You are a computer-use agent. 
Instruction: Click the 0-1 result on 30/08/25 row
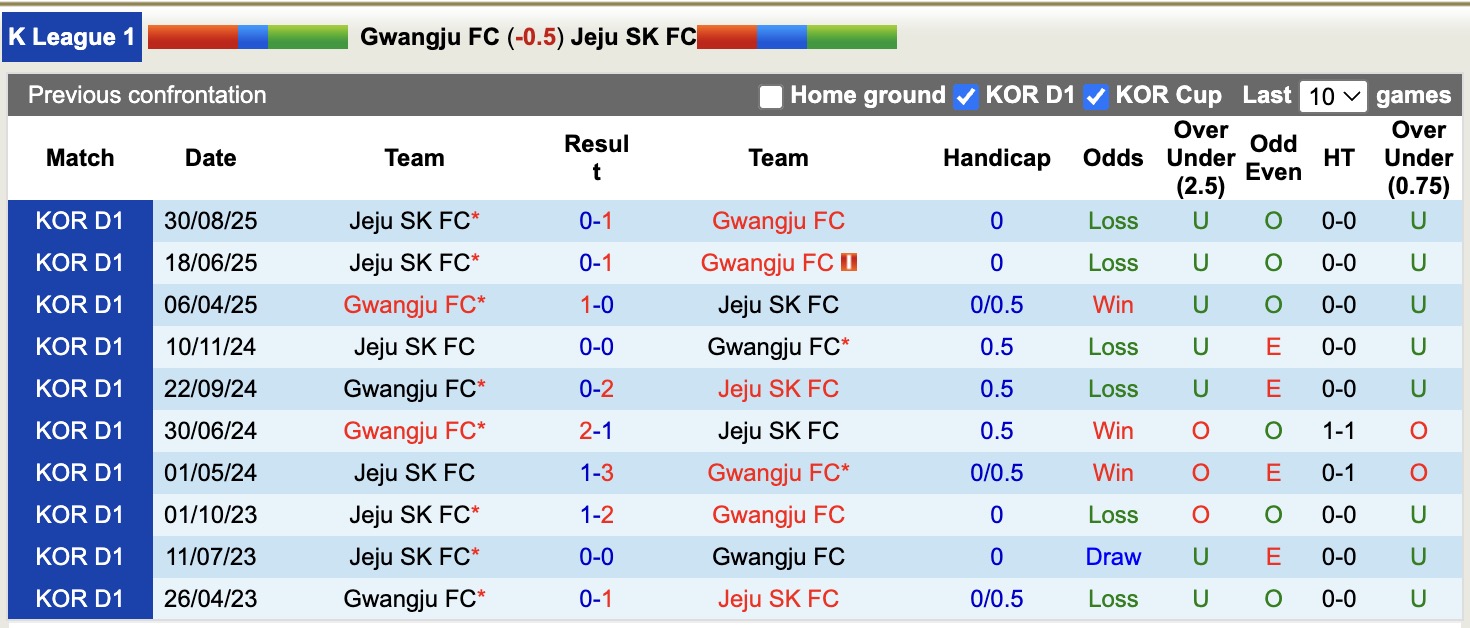(597, 221)
